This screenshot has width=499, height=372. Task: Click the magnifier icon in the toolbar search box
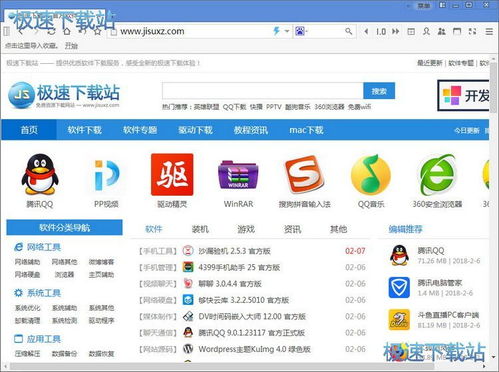348,31
